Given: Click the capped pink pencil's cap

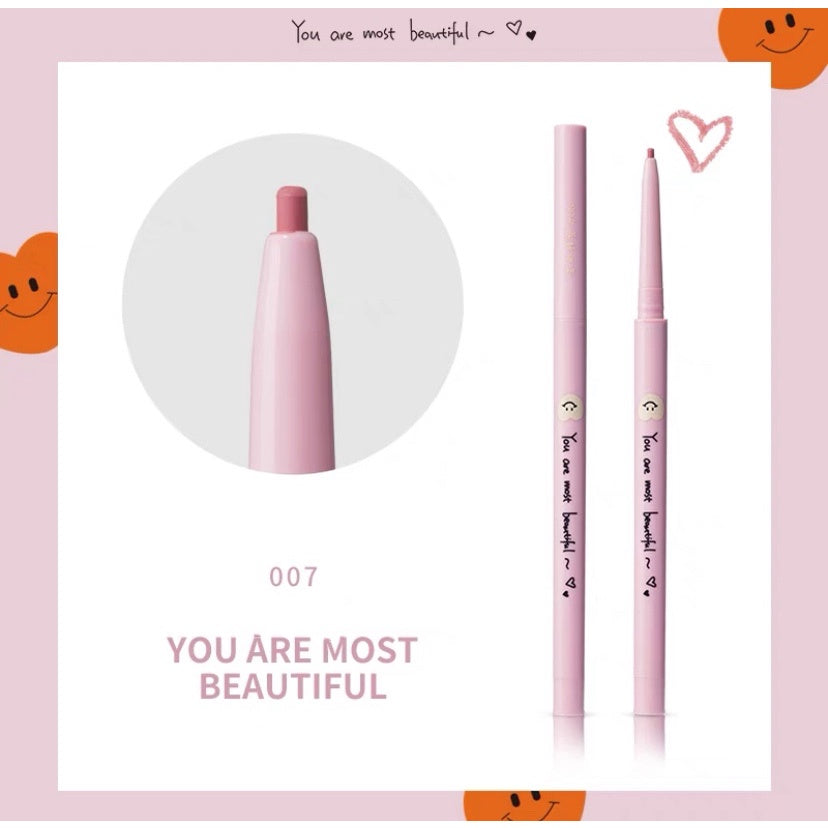Looking at the screenshot, I should point(570,222).
